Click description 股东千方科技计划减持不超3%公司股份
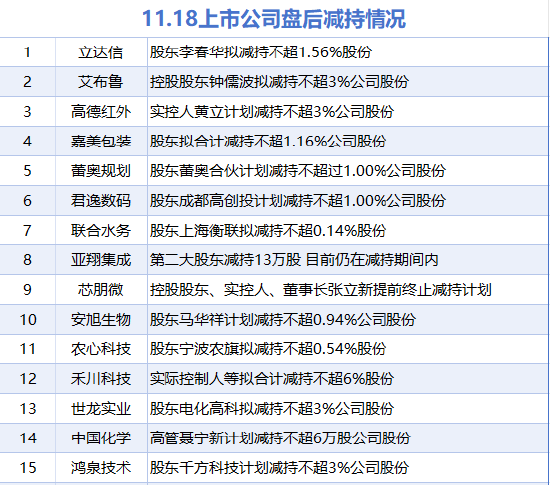The height and width of the screenshot is (485, 550). click(279, 467)
